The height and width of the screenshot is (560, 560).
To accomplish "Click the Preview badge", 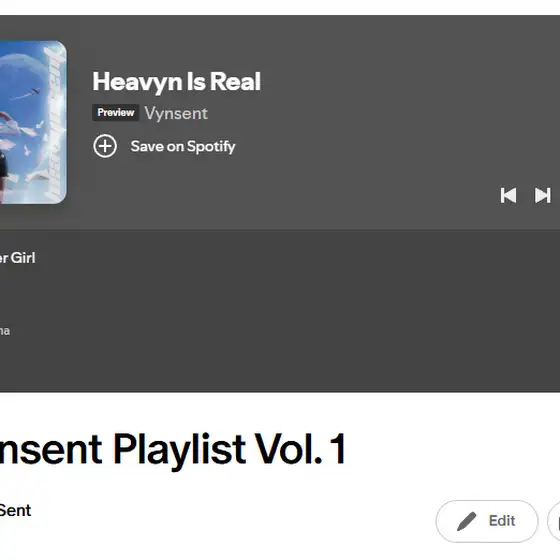I will click(116, 112).
